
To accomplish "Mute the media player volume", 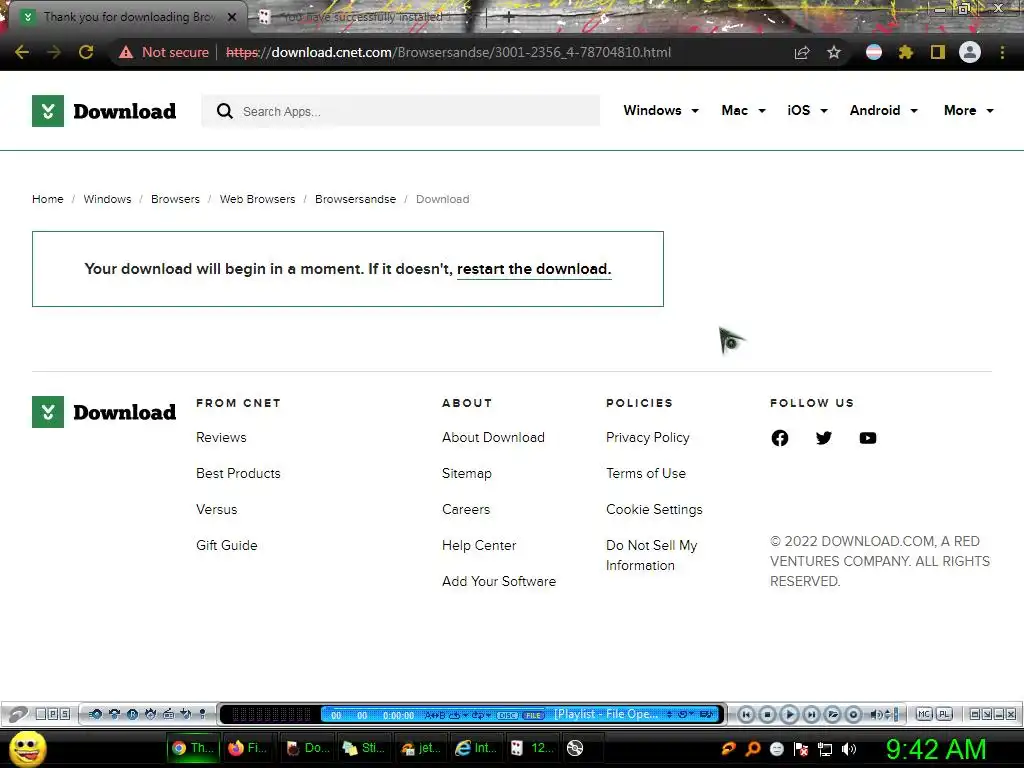I will click(876, 714).
